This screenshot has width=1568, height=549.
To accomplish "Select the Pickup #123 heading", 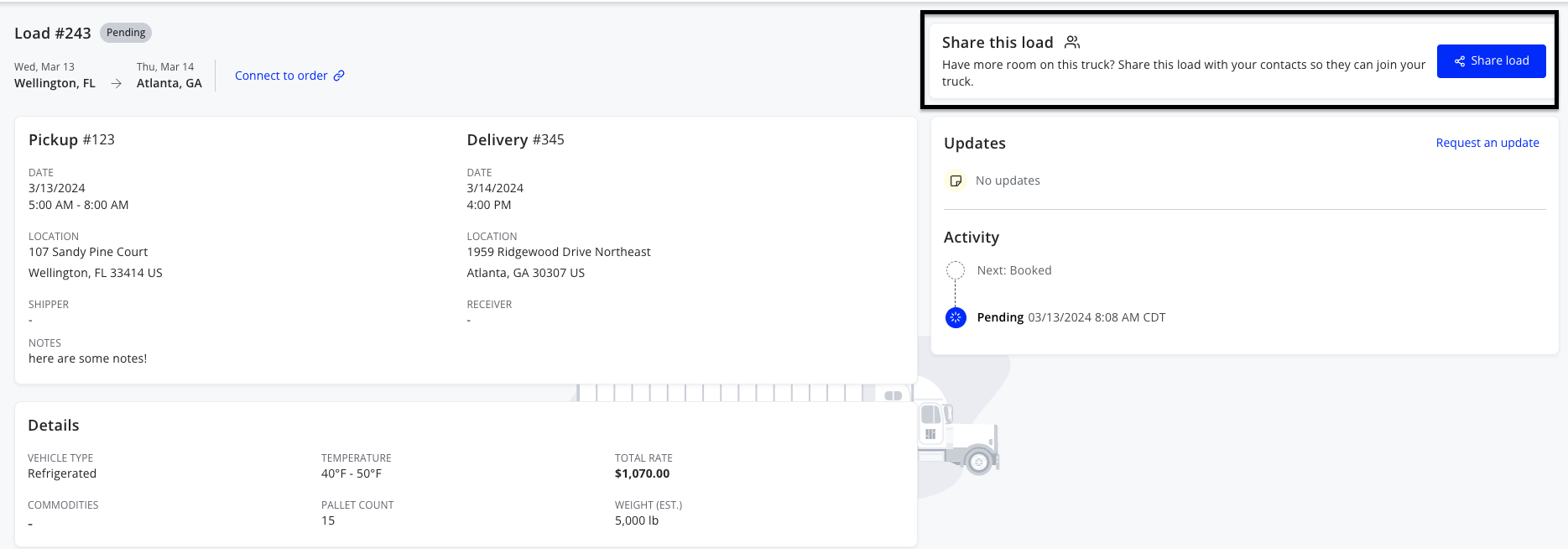I will (71, 139).
